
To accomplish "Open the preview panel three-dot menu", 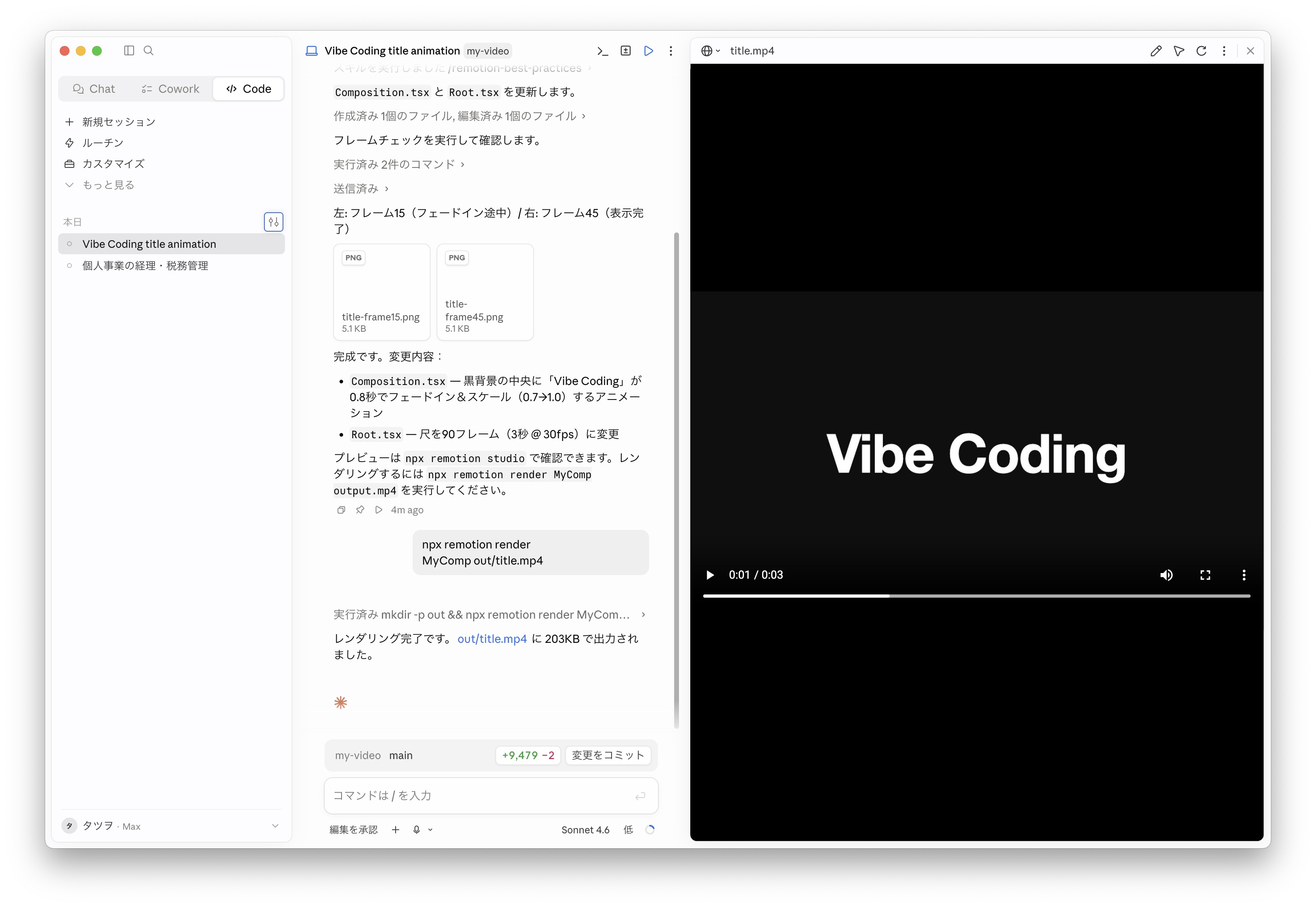I will point(1224,50).
